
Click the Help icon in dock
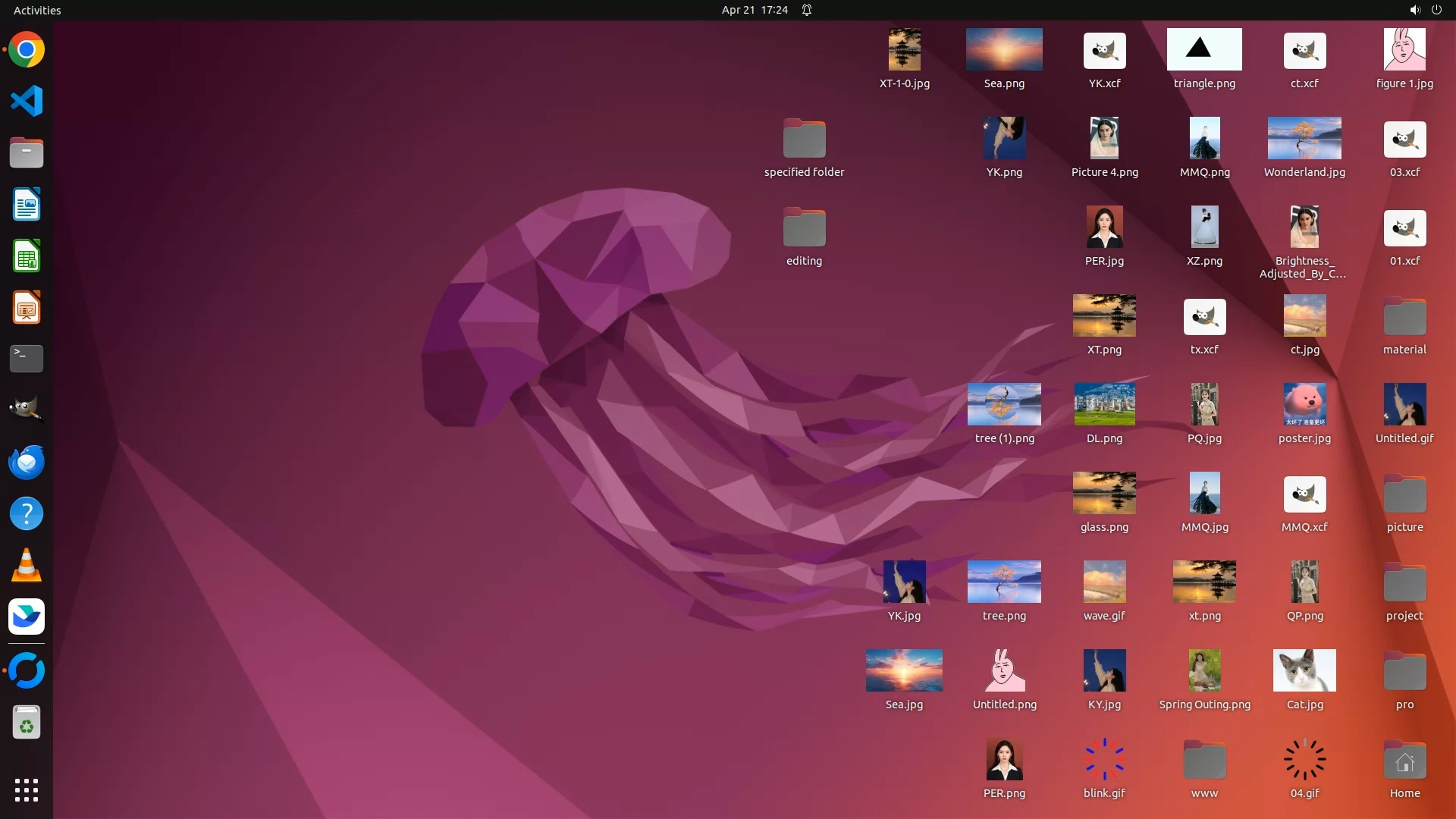tap(27, 513)
